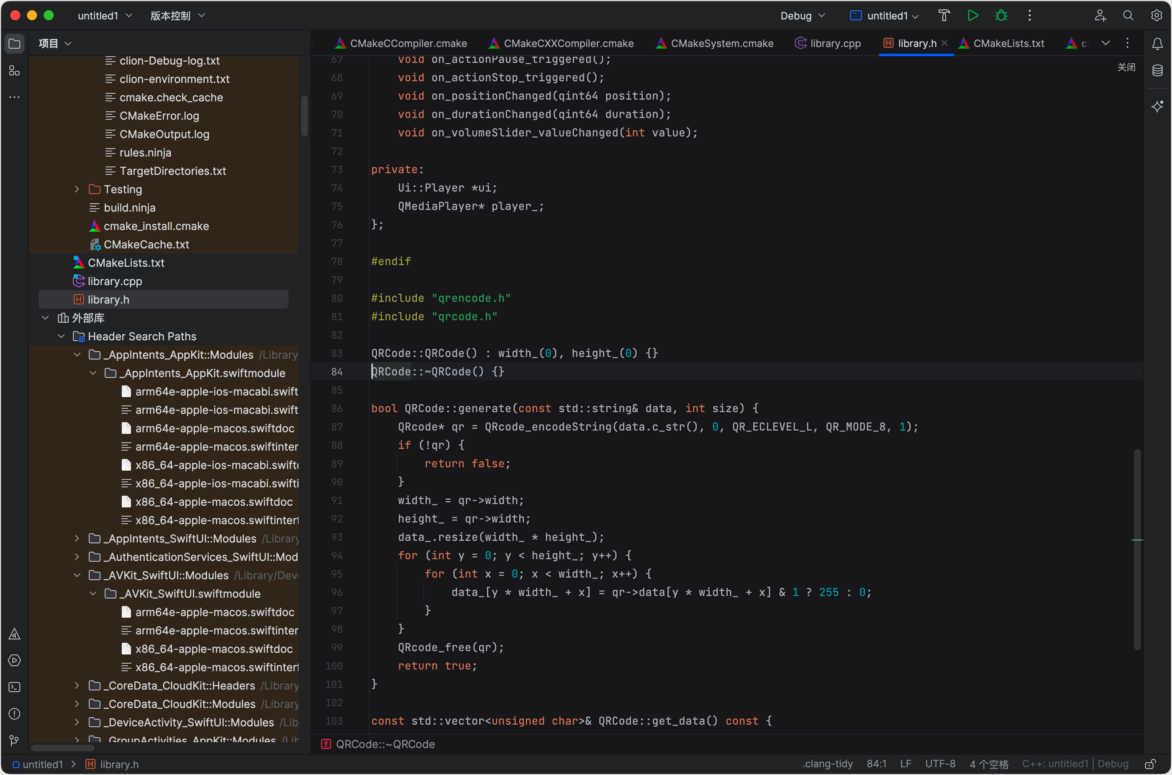Click untitled1 breadcrumb in navigation bar
This screenshot has width=1172, height=775.
(x=37, y=764)
